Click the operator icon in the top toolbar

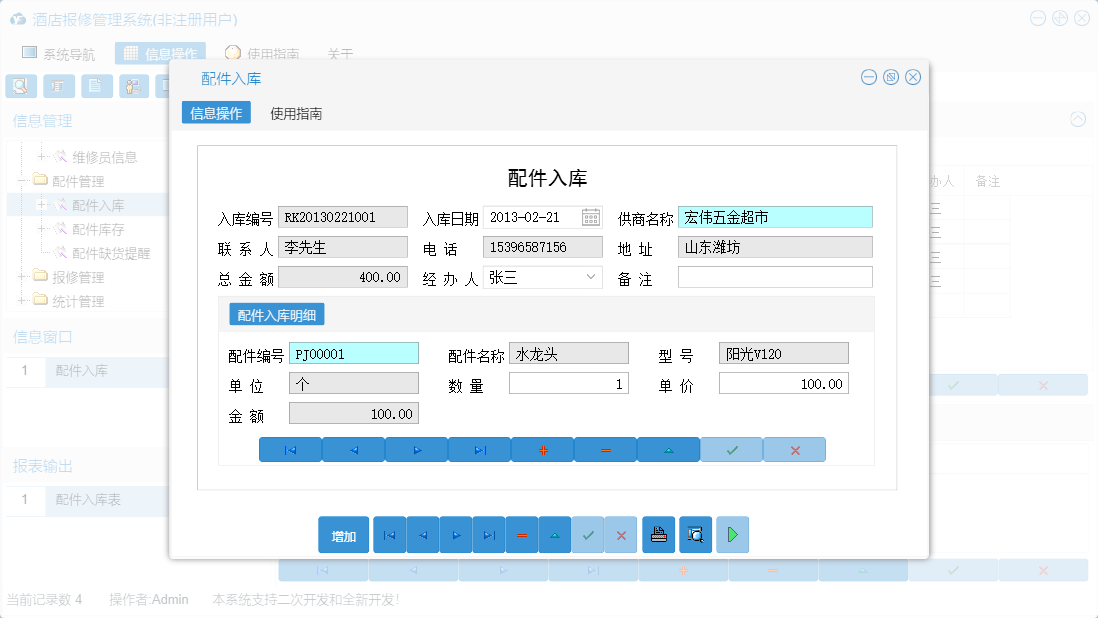(132, 86)
